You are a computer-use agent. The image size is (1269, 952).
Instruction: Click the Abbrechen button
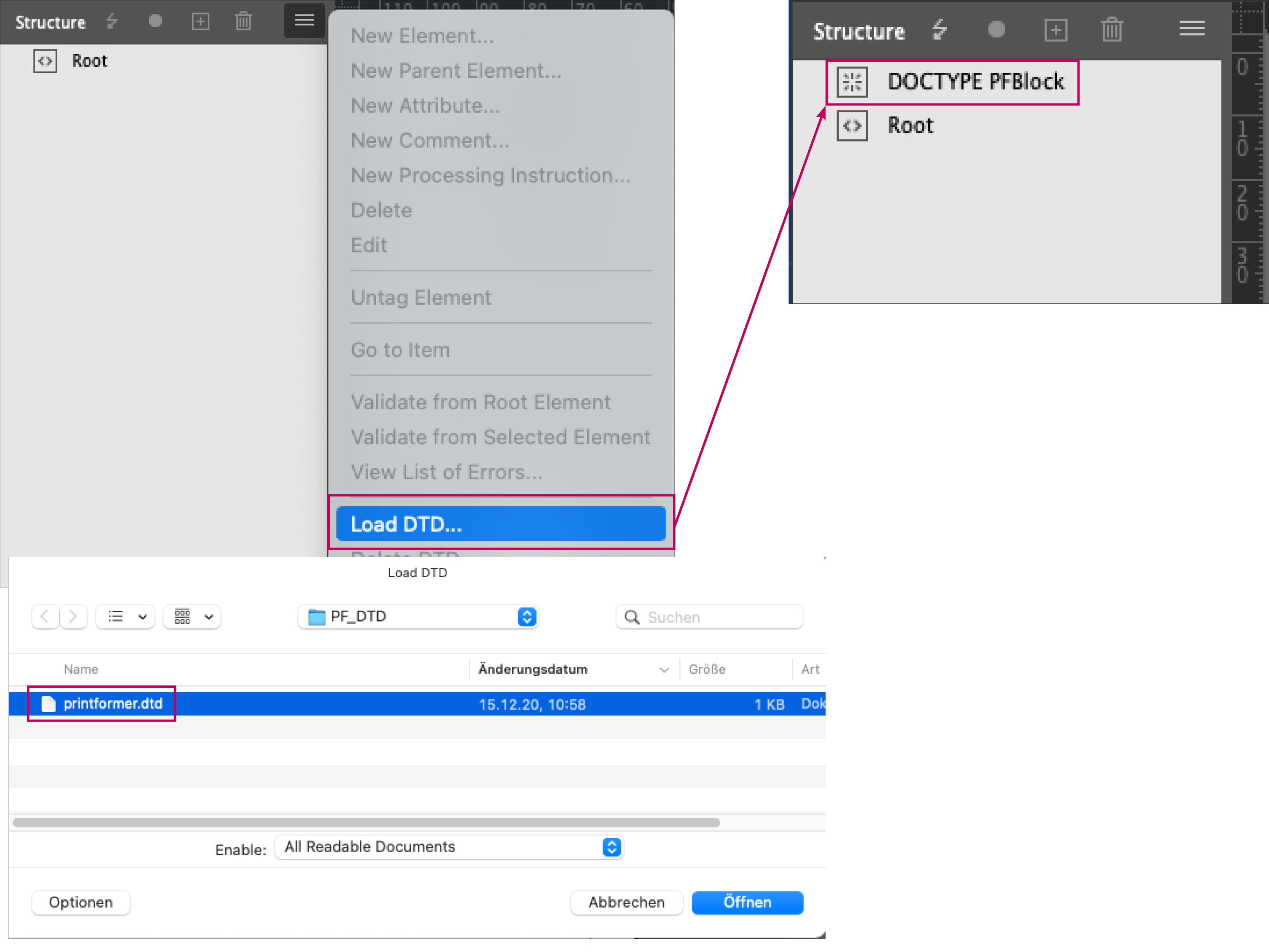click(x=626, y=902)
